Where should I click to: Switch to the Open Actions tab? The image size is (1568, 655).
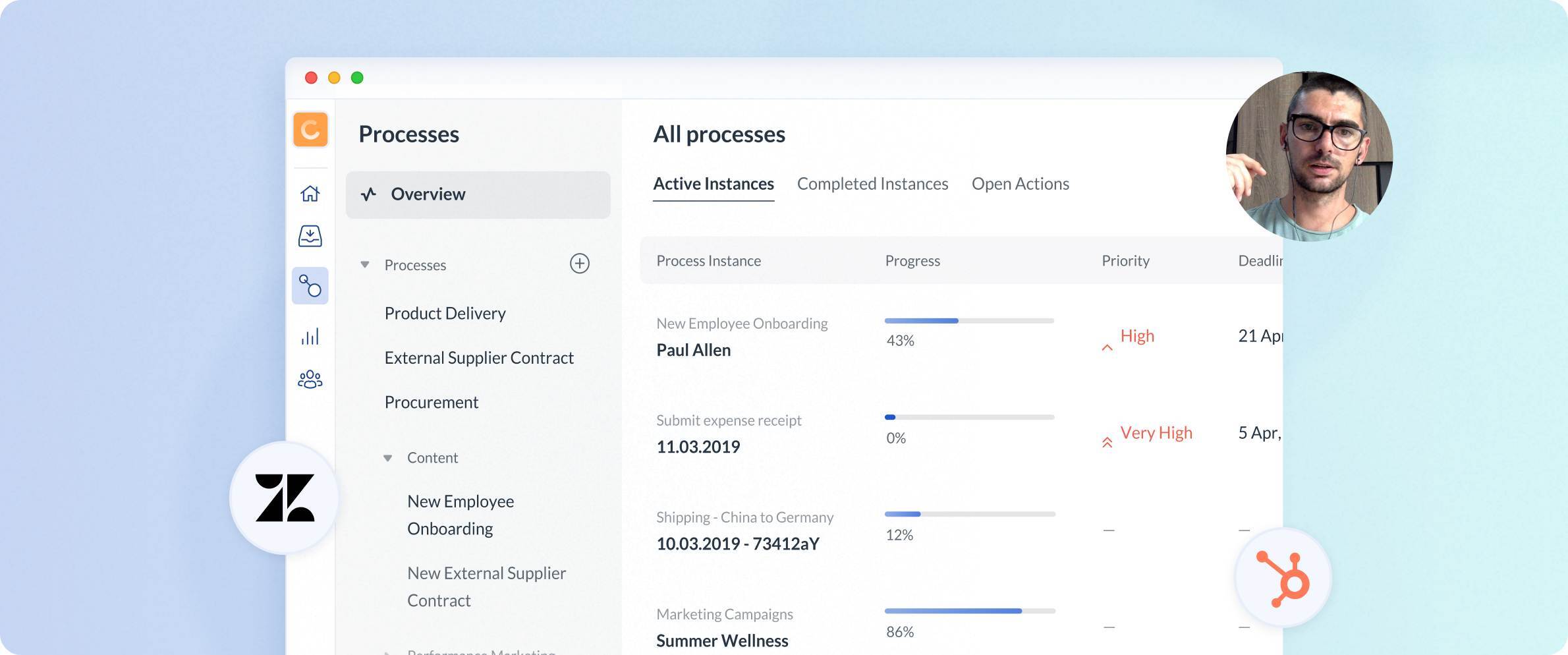click(1021, 184)
